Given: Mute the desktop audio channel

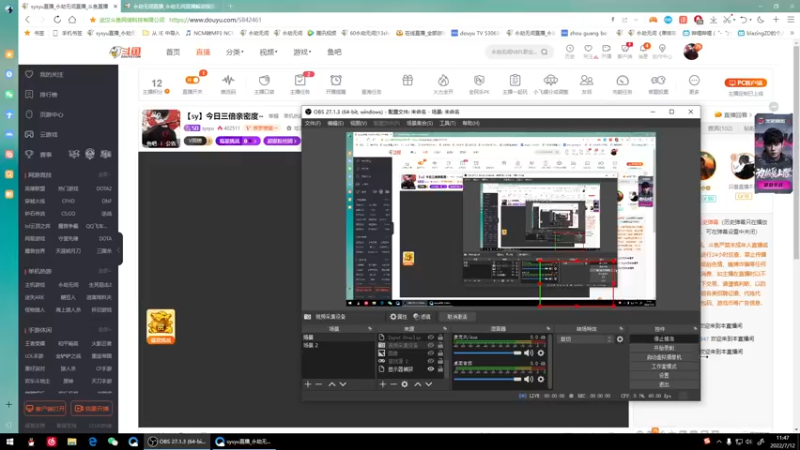Looking at the screenshot, I should [529, 379].
